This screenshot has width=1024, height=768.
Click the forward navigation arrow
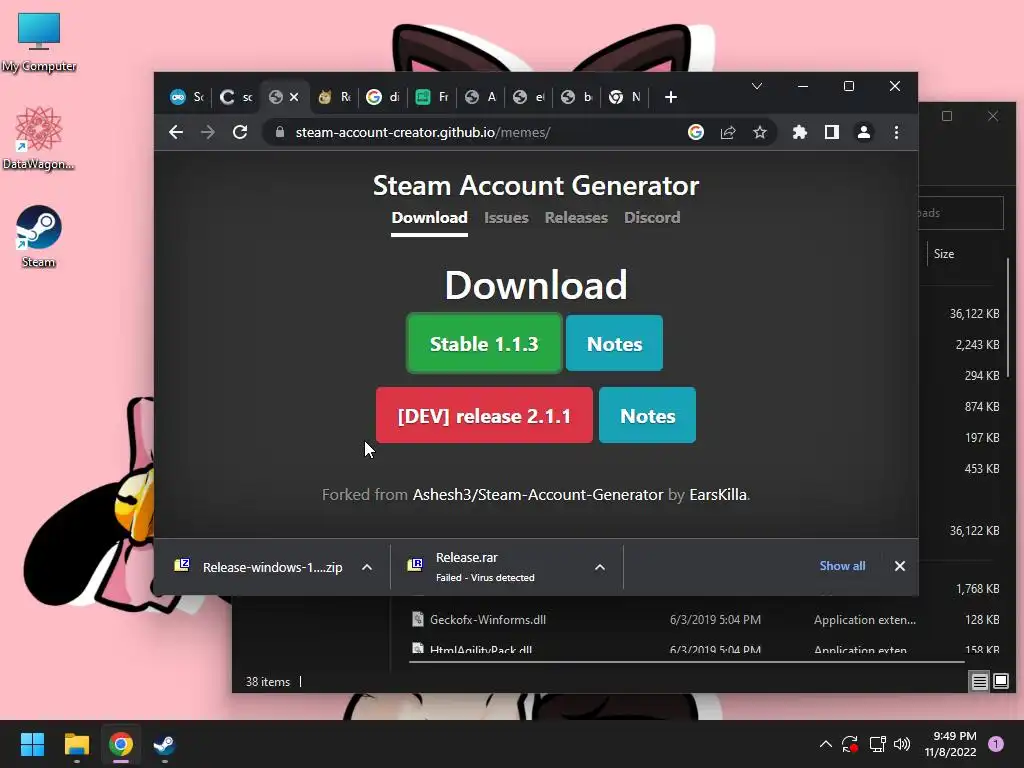(208, 133)
